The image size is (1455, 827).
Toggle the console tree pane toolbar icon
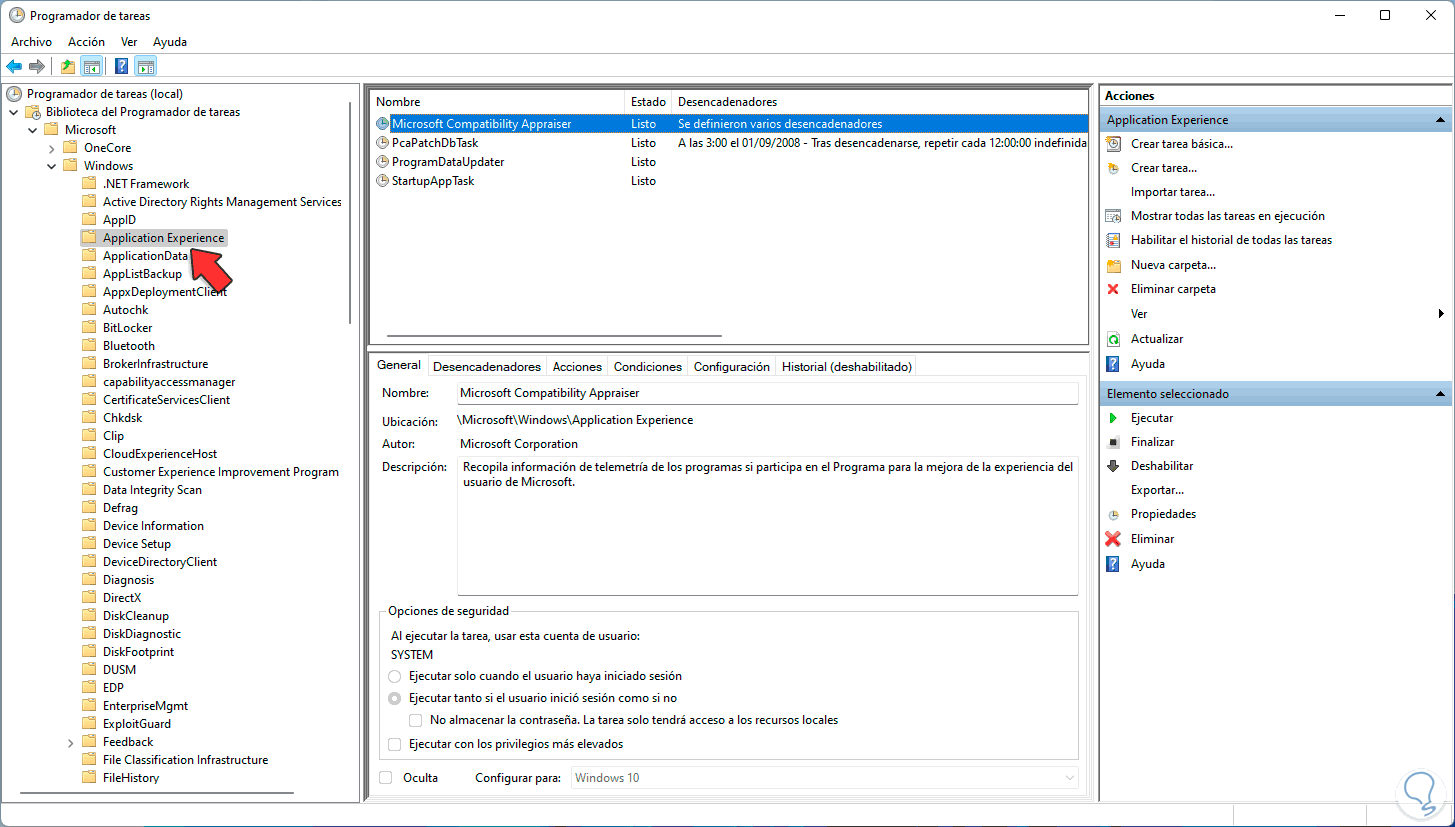pos(91,66)
